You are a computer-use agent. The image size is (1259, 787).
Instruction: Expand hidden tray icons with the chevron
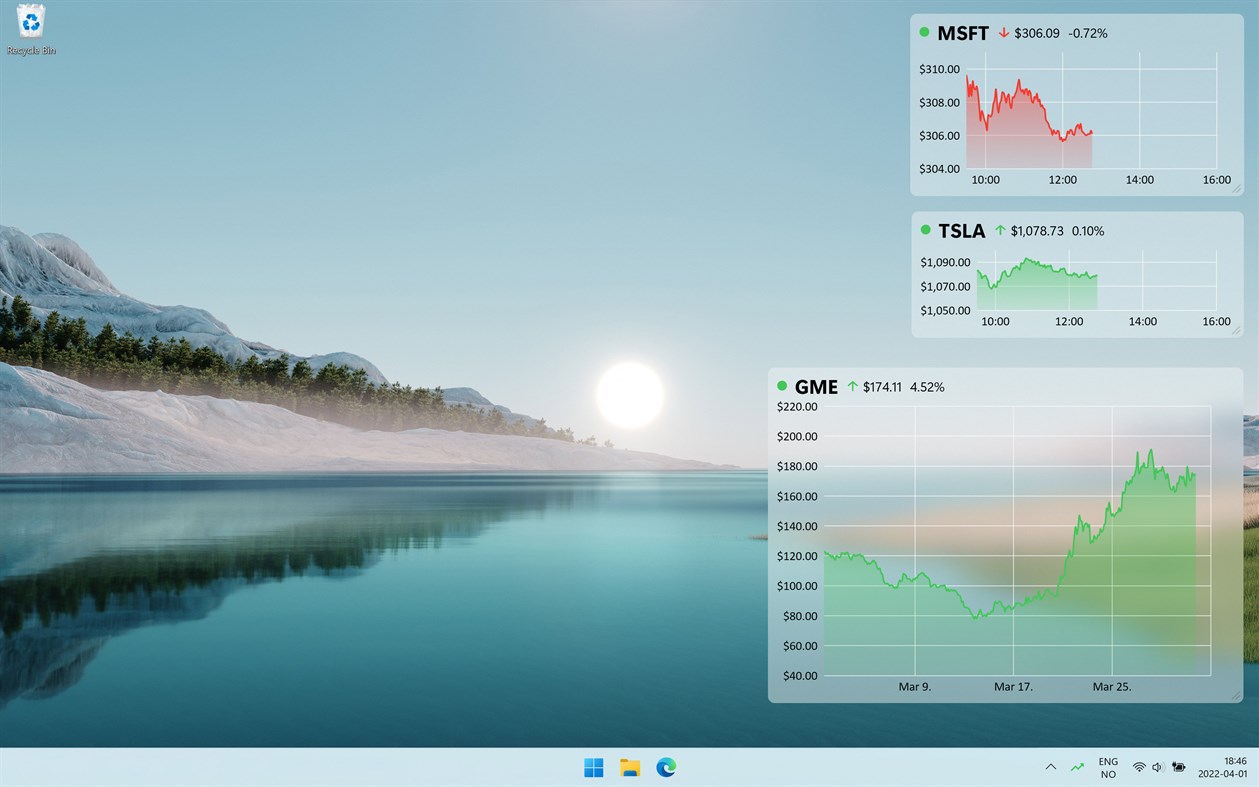1050,767
